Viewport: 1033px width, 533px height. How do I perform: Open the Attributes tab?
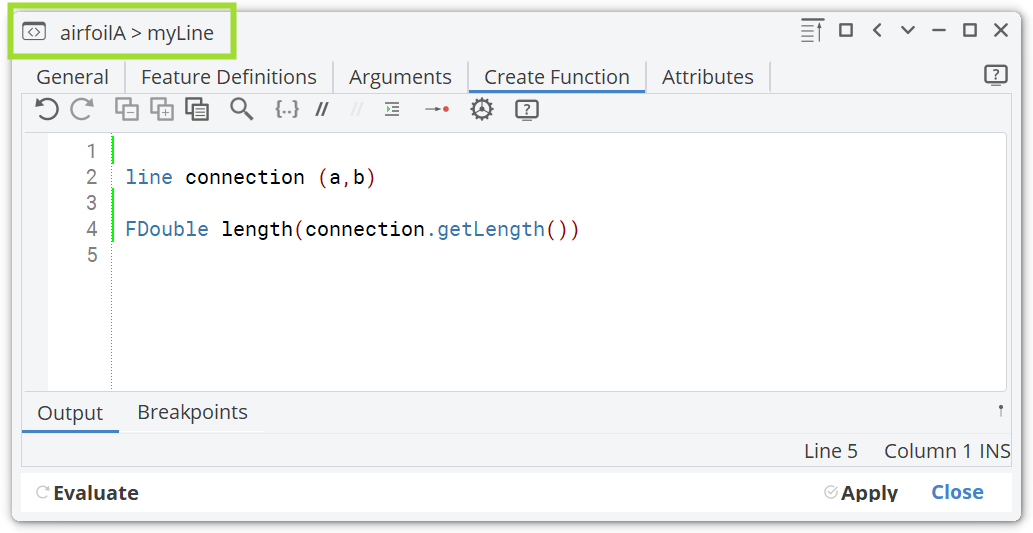[708, 77]
